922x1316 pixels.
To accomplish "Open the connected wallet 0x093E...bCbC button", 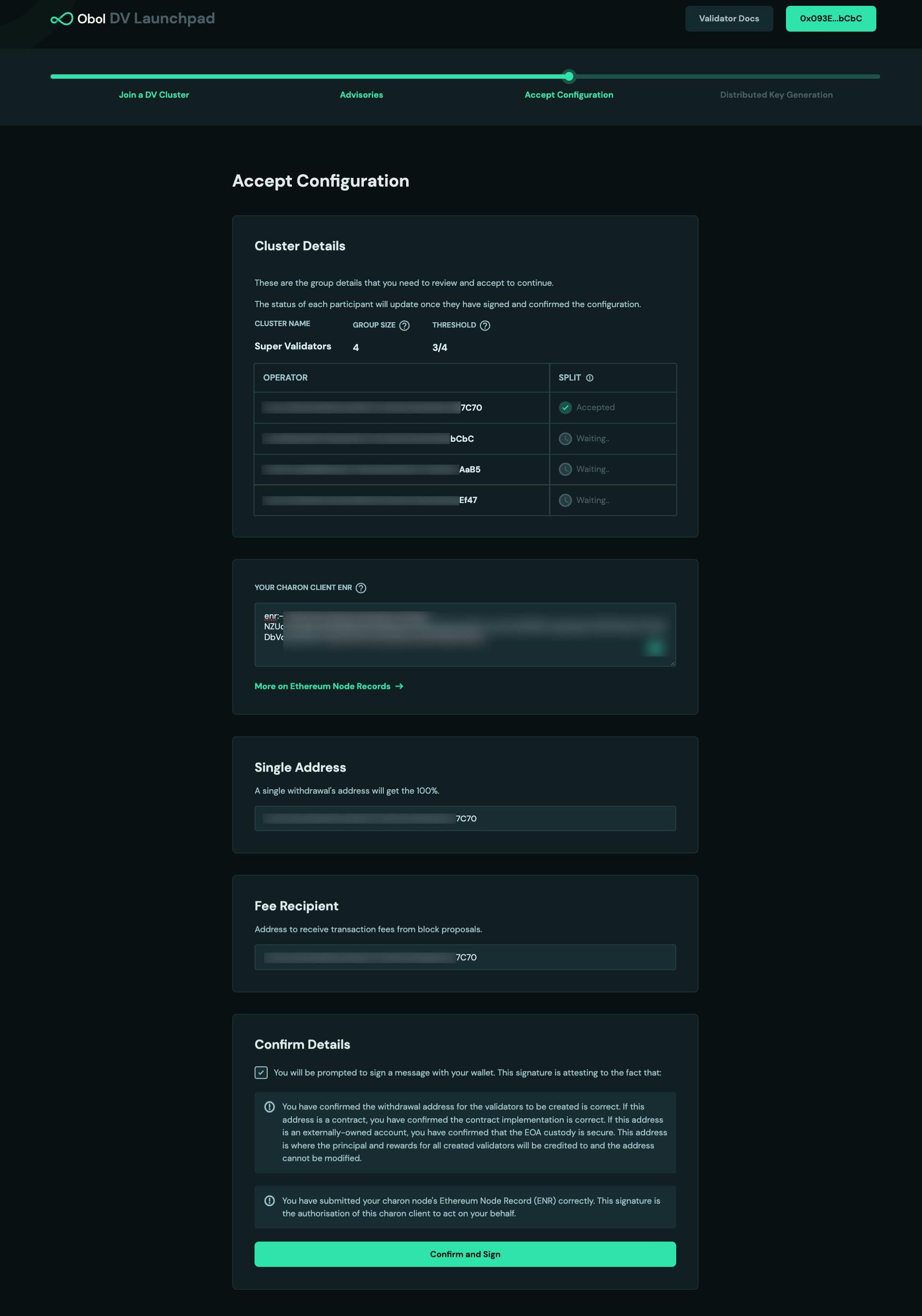I will click(x=830, y=19).
